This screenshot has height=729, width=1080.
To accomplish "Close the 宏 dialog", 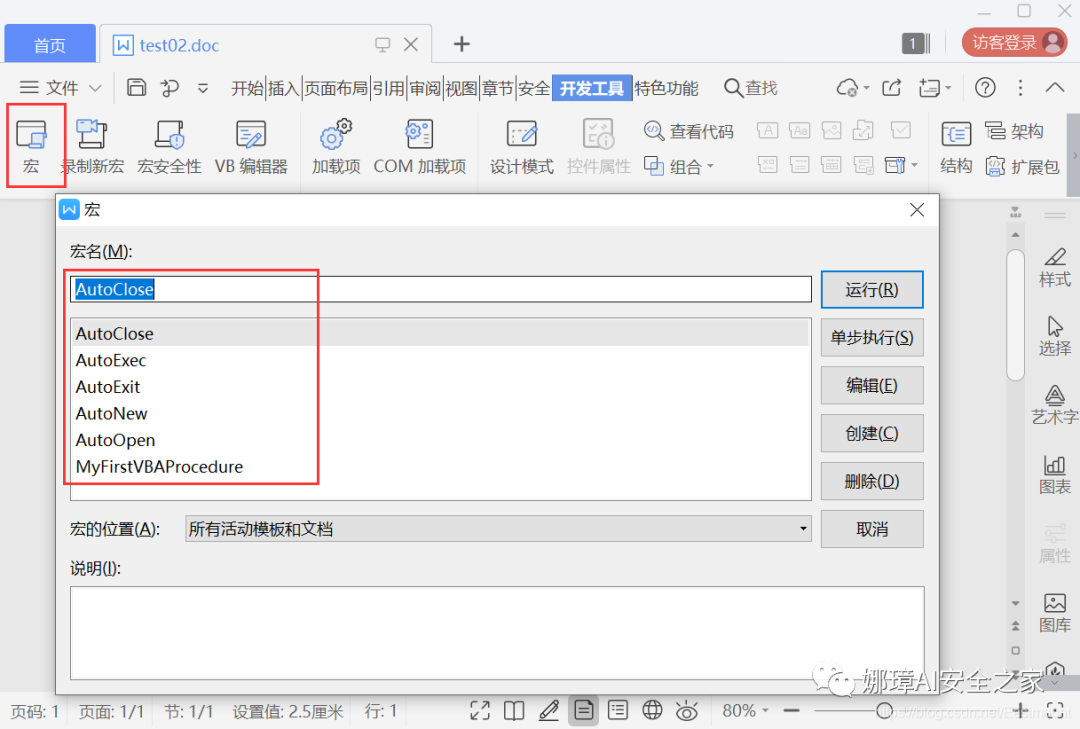I will point(917,210).
